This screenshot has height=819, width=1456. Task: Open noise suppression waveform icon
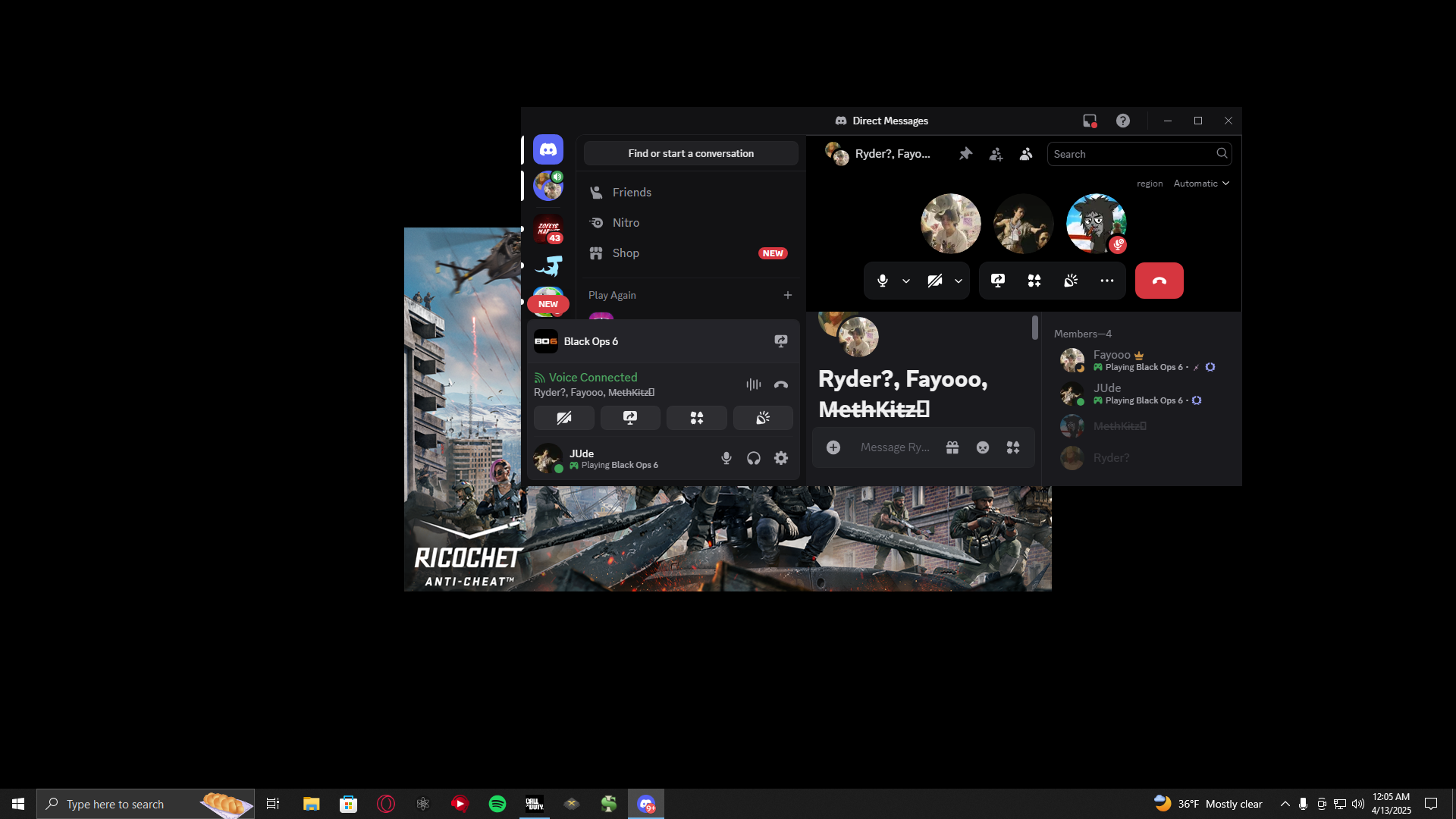tap(753, 384)
